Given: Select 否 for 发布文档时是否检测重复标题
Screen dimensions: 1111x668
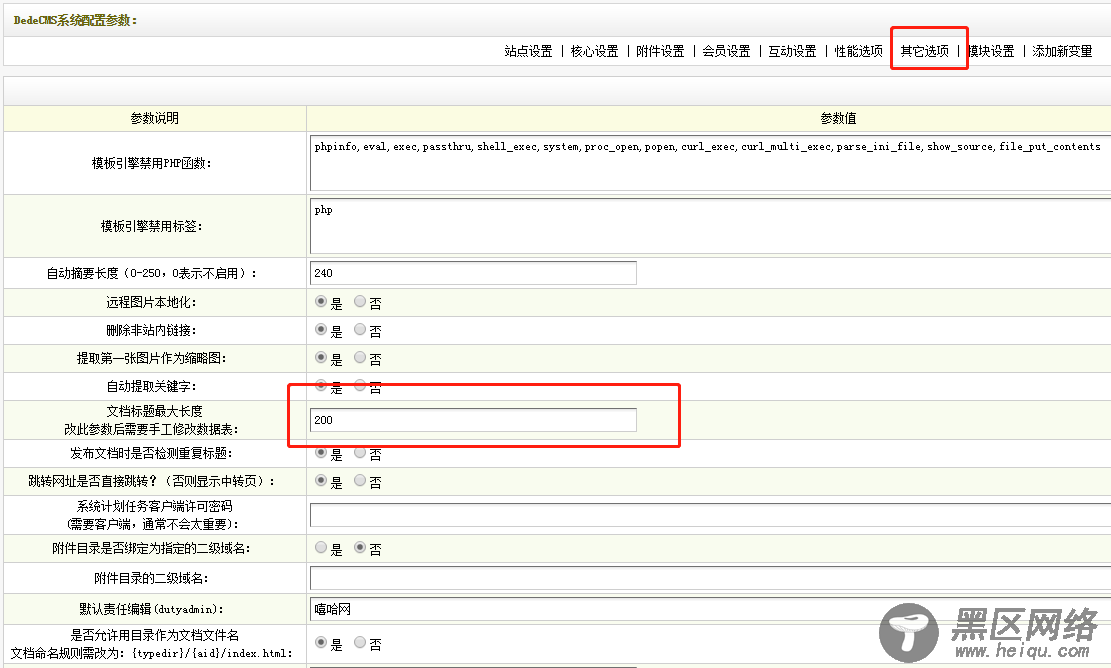Looking at the screenshot, I should 360,453.
